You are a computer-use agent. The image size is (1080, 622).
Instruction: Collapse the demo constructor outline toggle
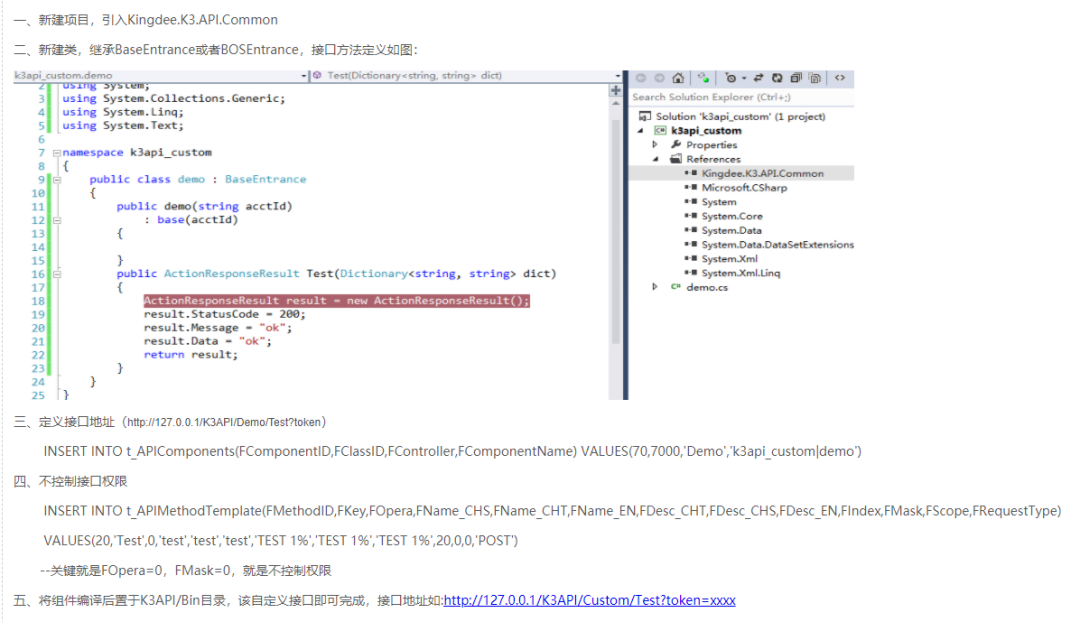click(57, 220)
